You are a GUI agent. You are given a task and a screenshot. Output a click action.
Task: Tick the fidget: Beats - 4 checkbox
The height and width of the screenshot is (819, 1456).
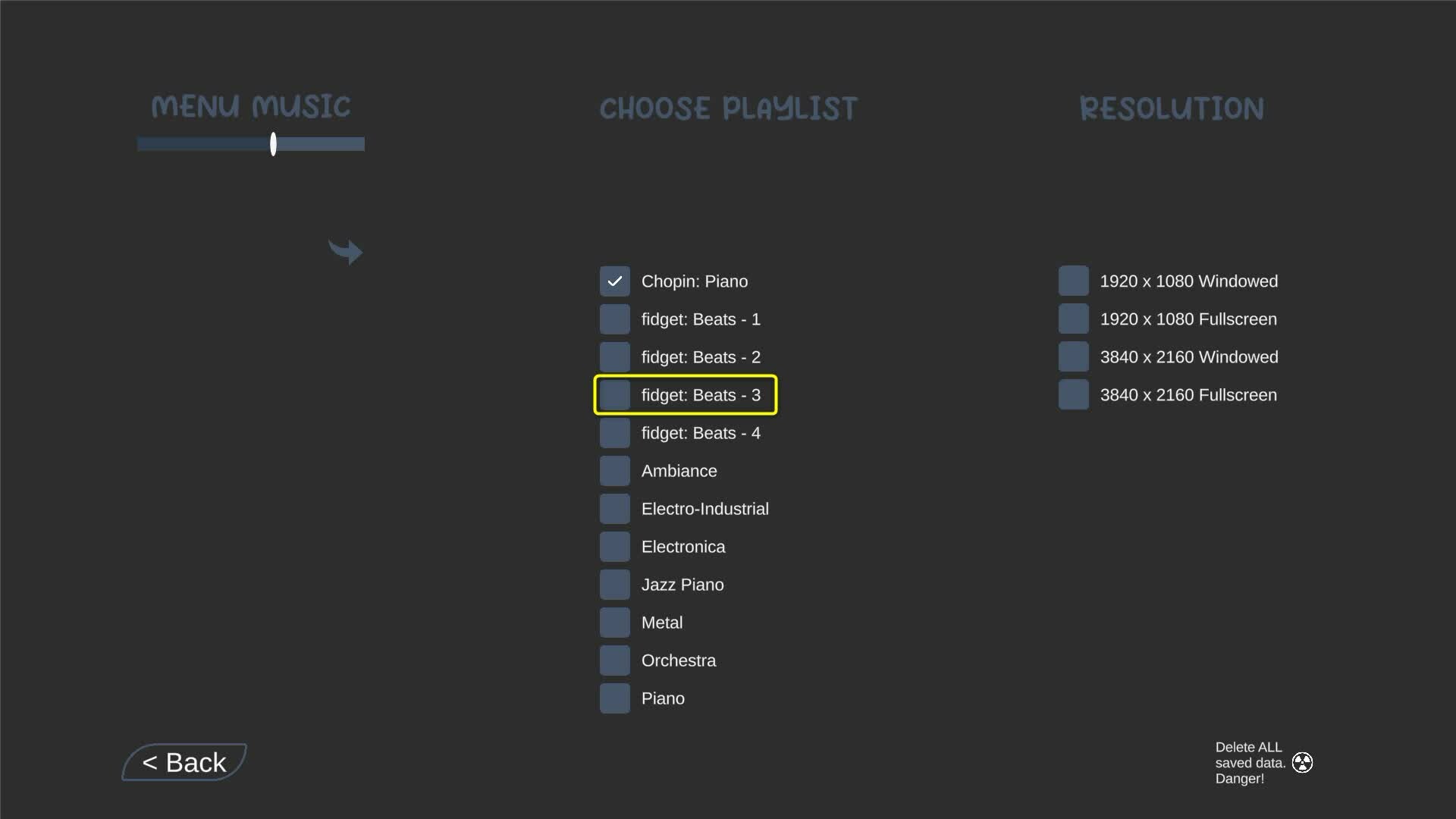click(x=614, y=433)
